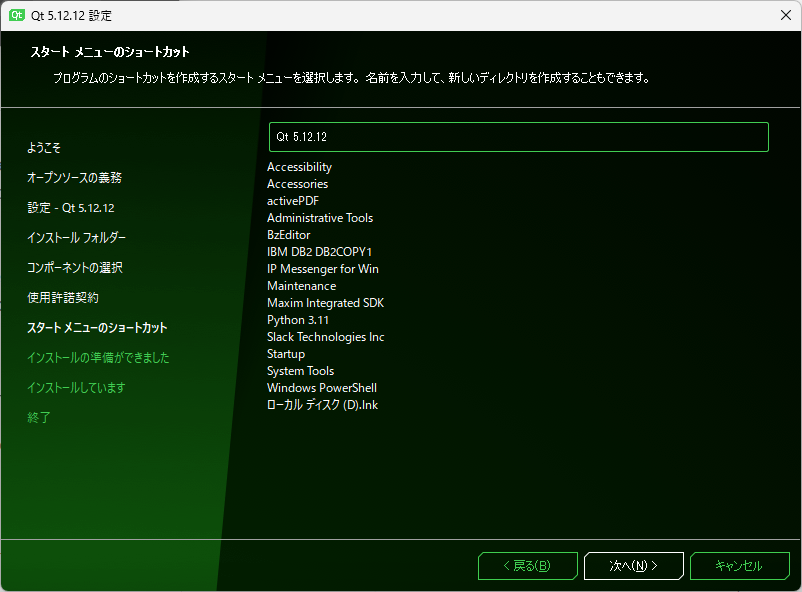Viewport: 802px width, 592px height.
Task: Select IBM DB2 DB2COPY1 entry
Action: click(319, 252)
